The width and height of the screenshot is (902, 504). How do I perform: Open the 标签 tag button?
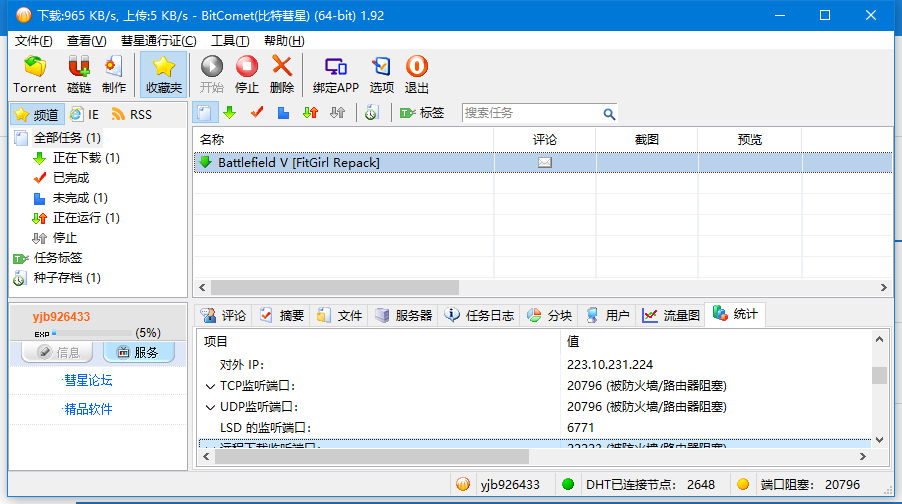(x=422, y=113)
